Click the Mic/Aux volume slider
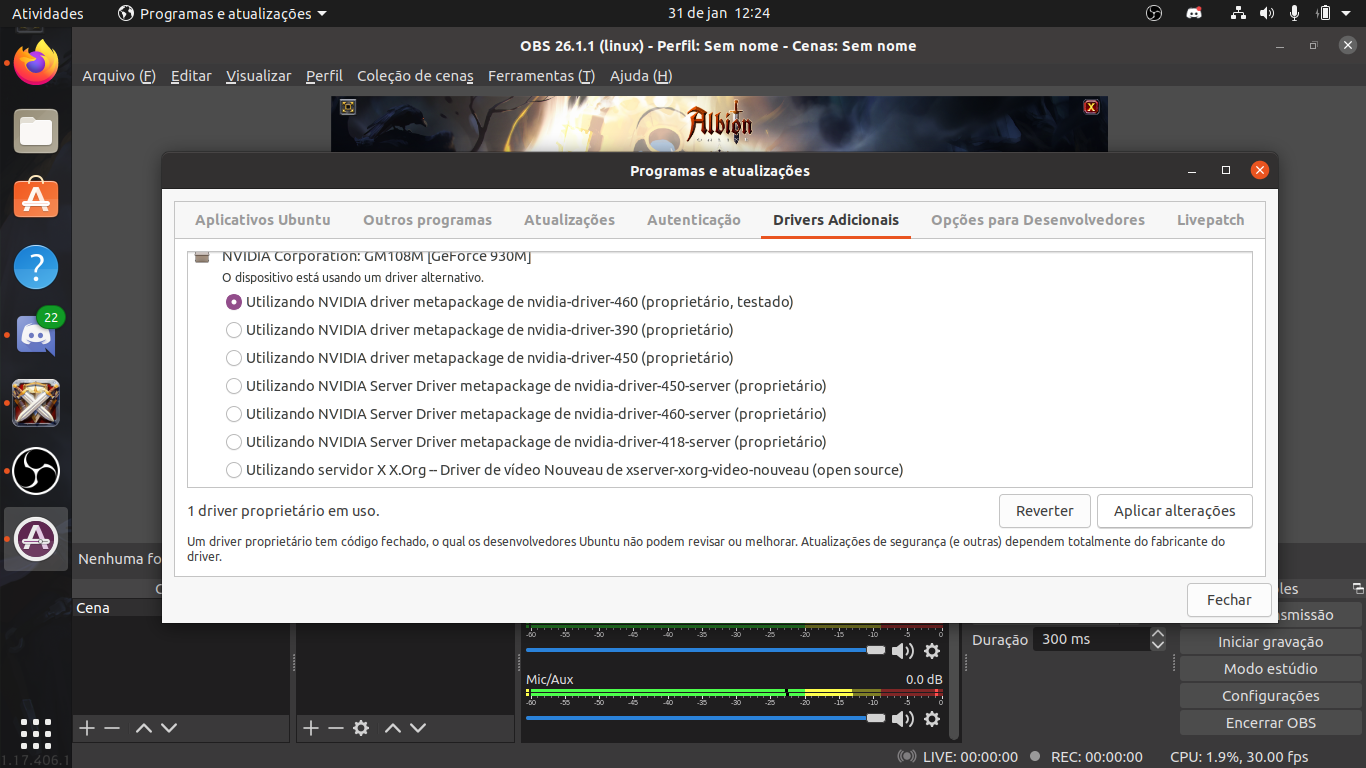Image resolution: width=1366 pixels, height=768 pixels. [x=706, y=718]
